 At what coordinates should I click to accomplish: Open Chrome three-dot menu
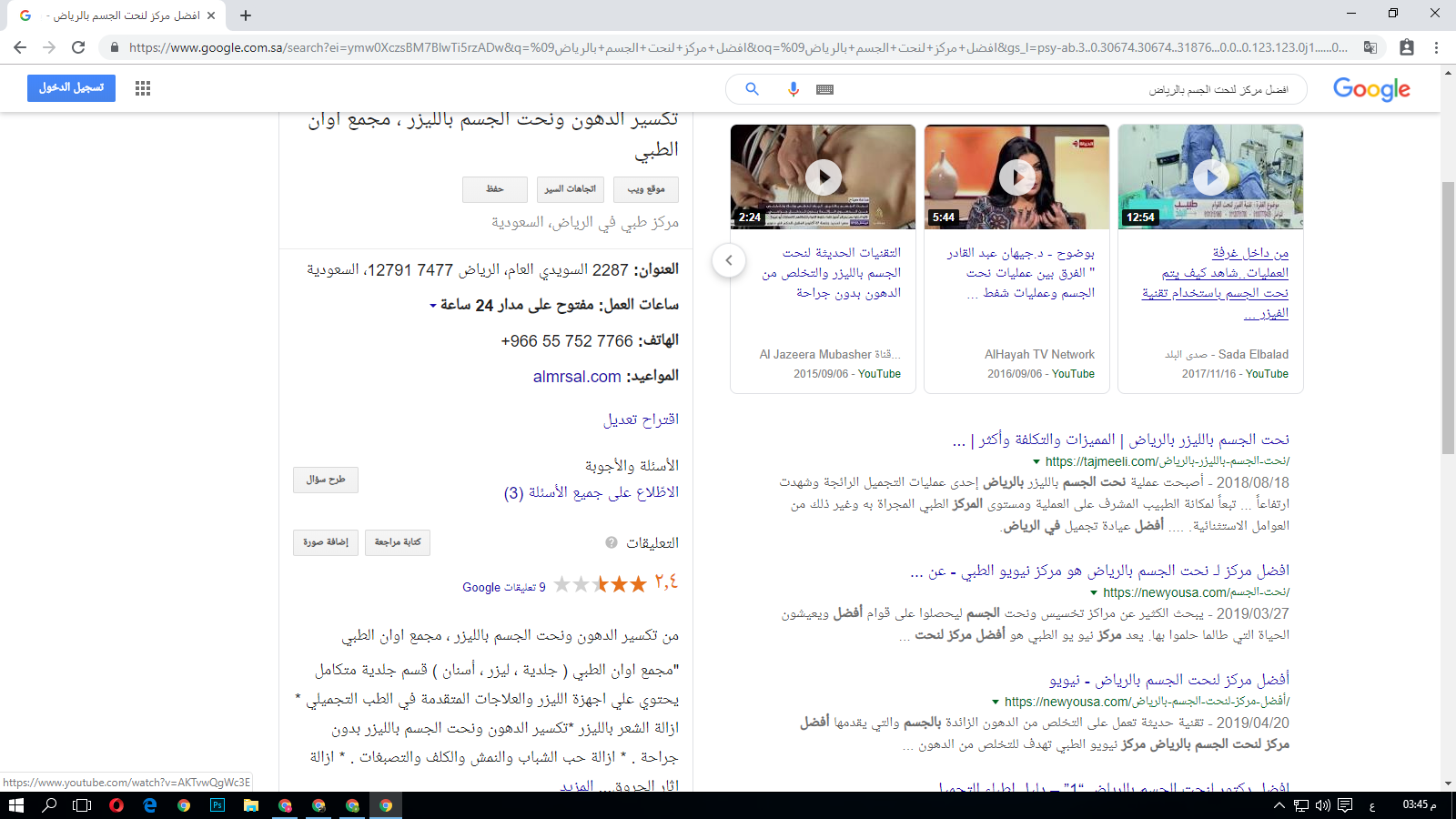point(1437,47)
